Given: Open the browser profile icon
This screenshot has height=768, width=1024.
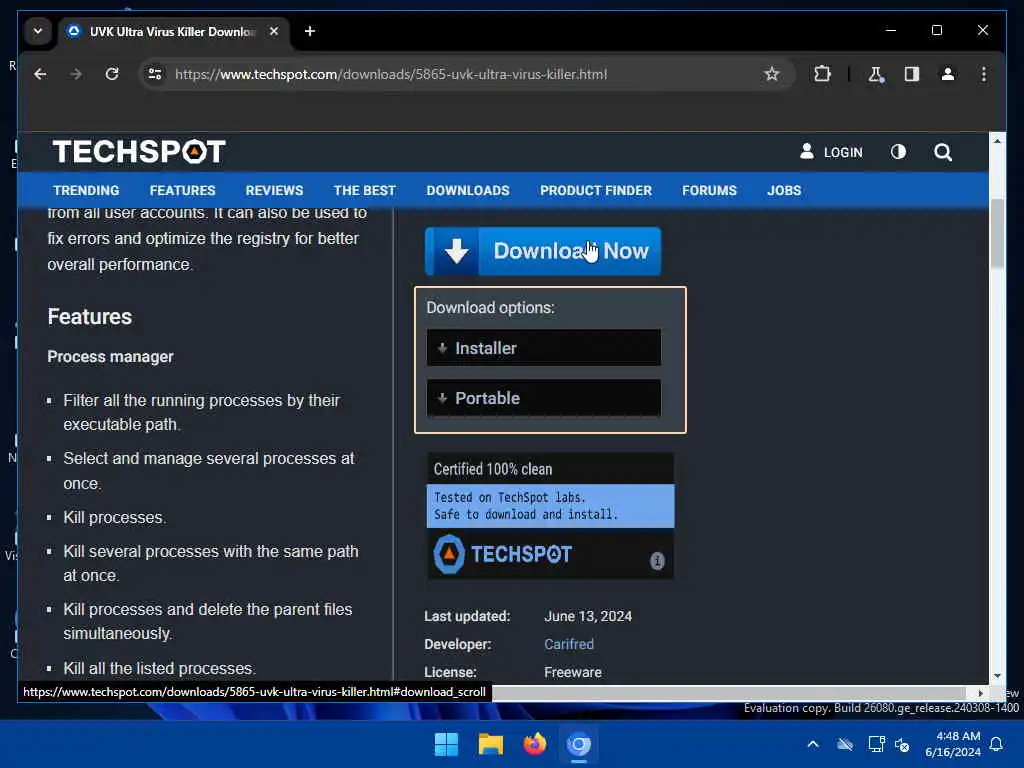Looking at the screenshot, I should point(948,74).
